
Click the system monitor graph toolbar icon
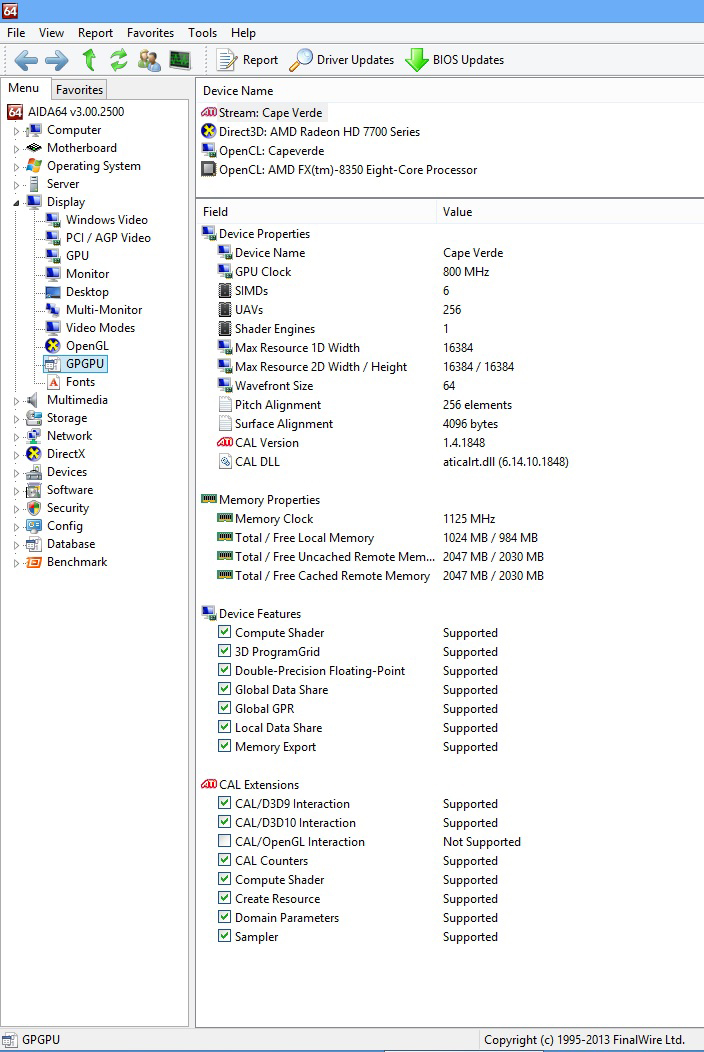click(x=180, y=60)
